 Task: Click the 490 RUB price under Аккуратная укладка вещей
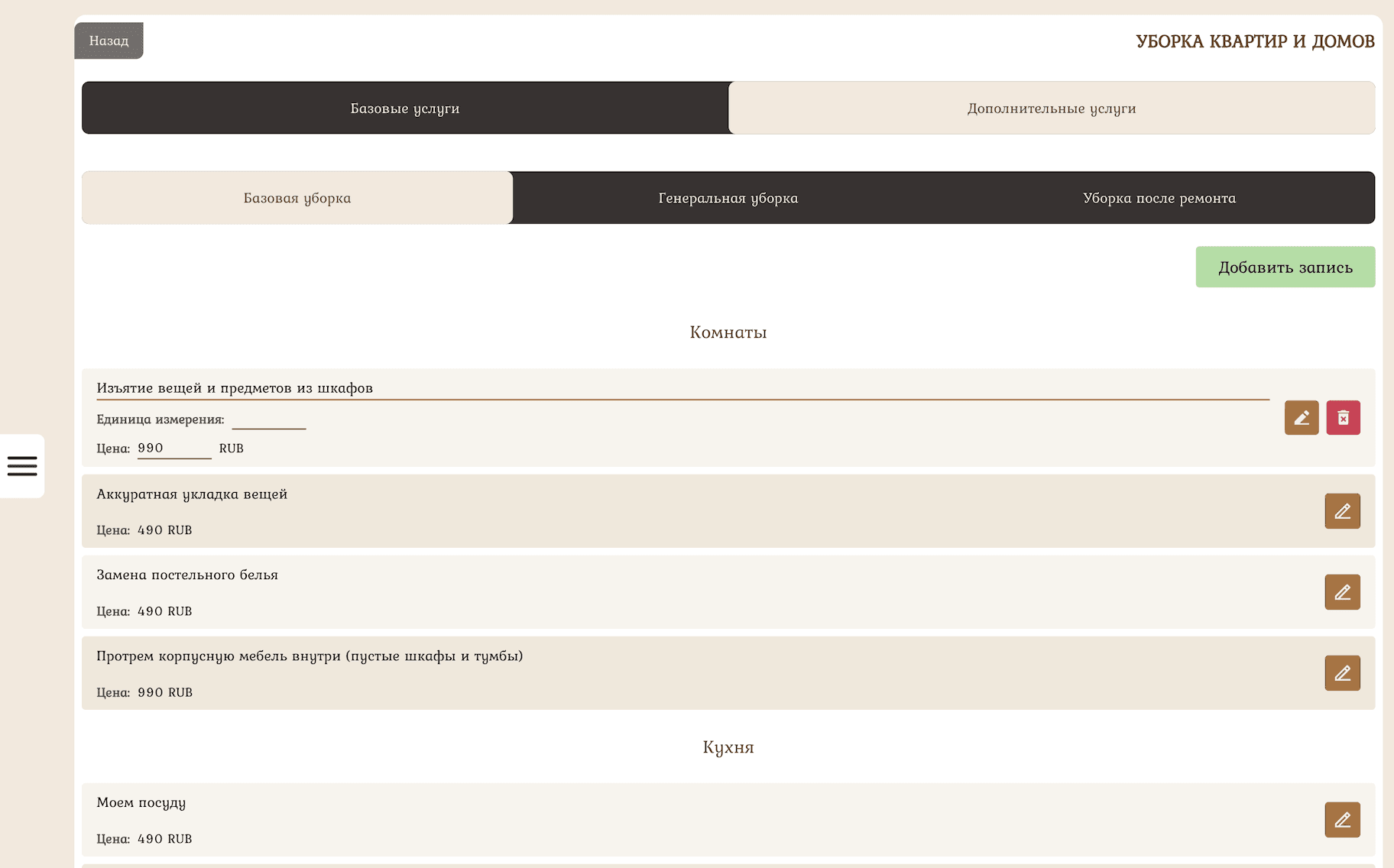[x=165, y=530]
